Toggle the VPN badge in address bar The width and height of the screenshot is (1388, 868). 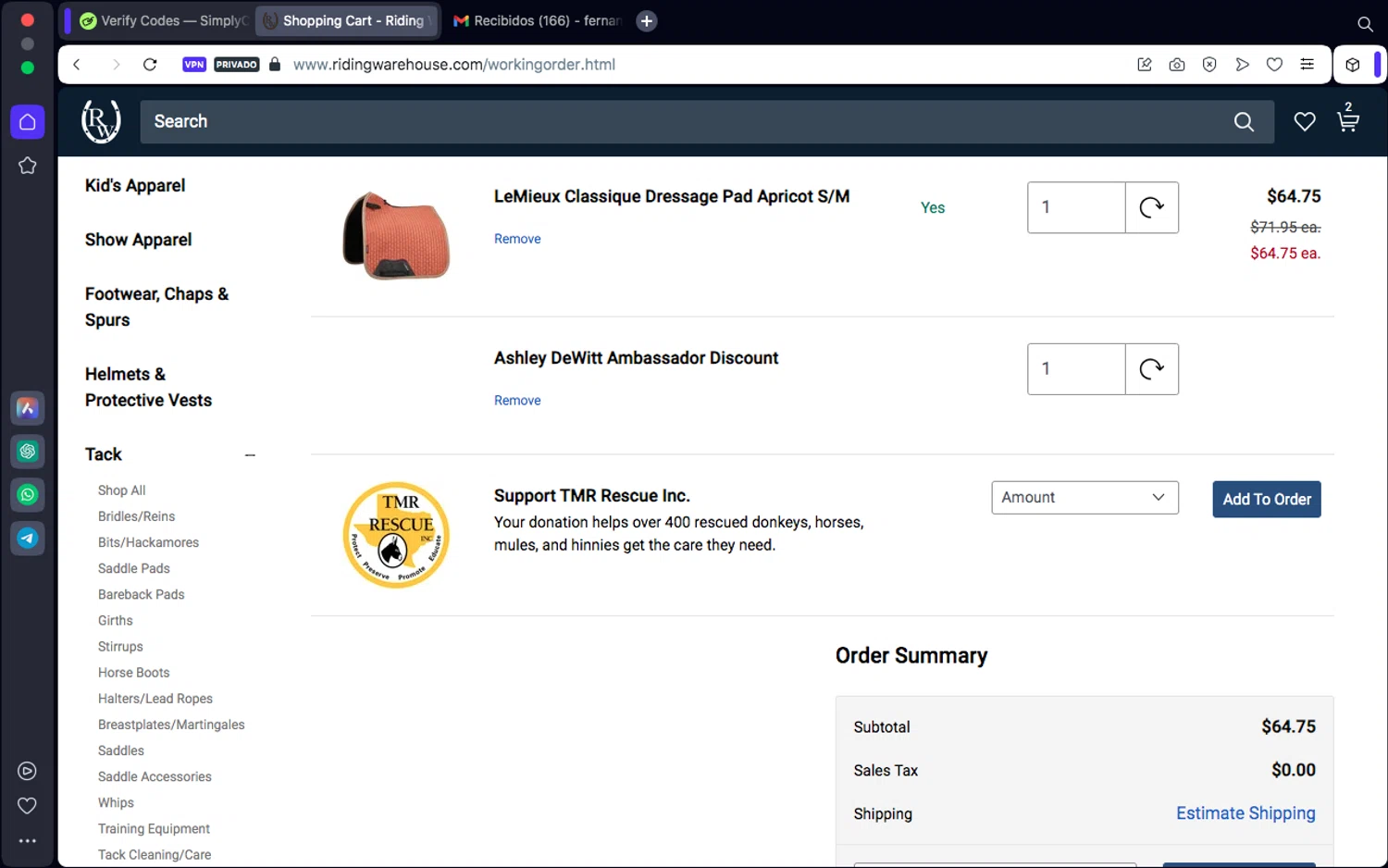[194, 65]
